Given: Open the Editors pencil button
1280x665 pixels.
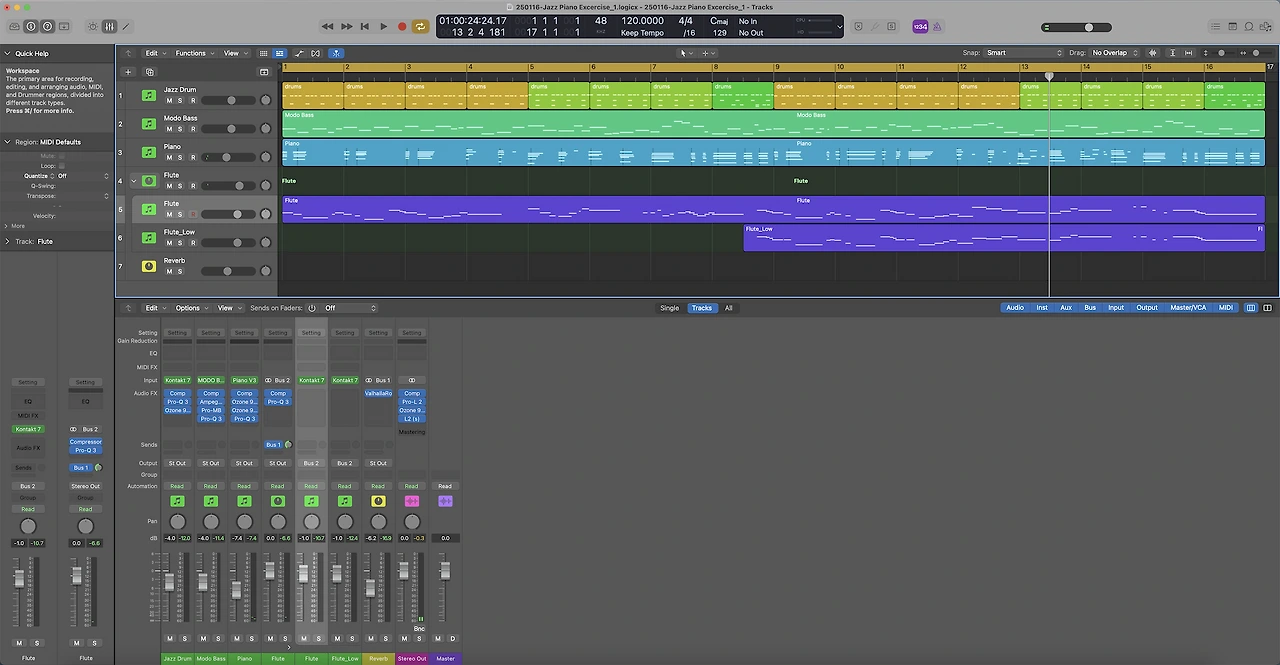Looking at the screenshot, I should (x=126, y=26).
